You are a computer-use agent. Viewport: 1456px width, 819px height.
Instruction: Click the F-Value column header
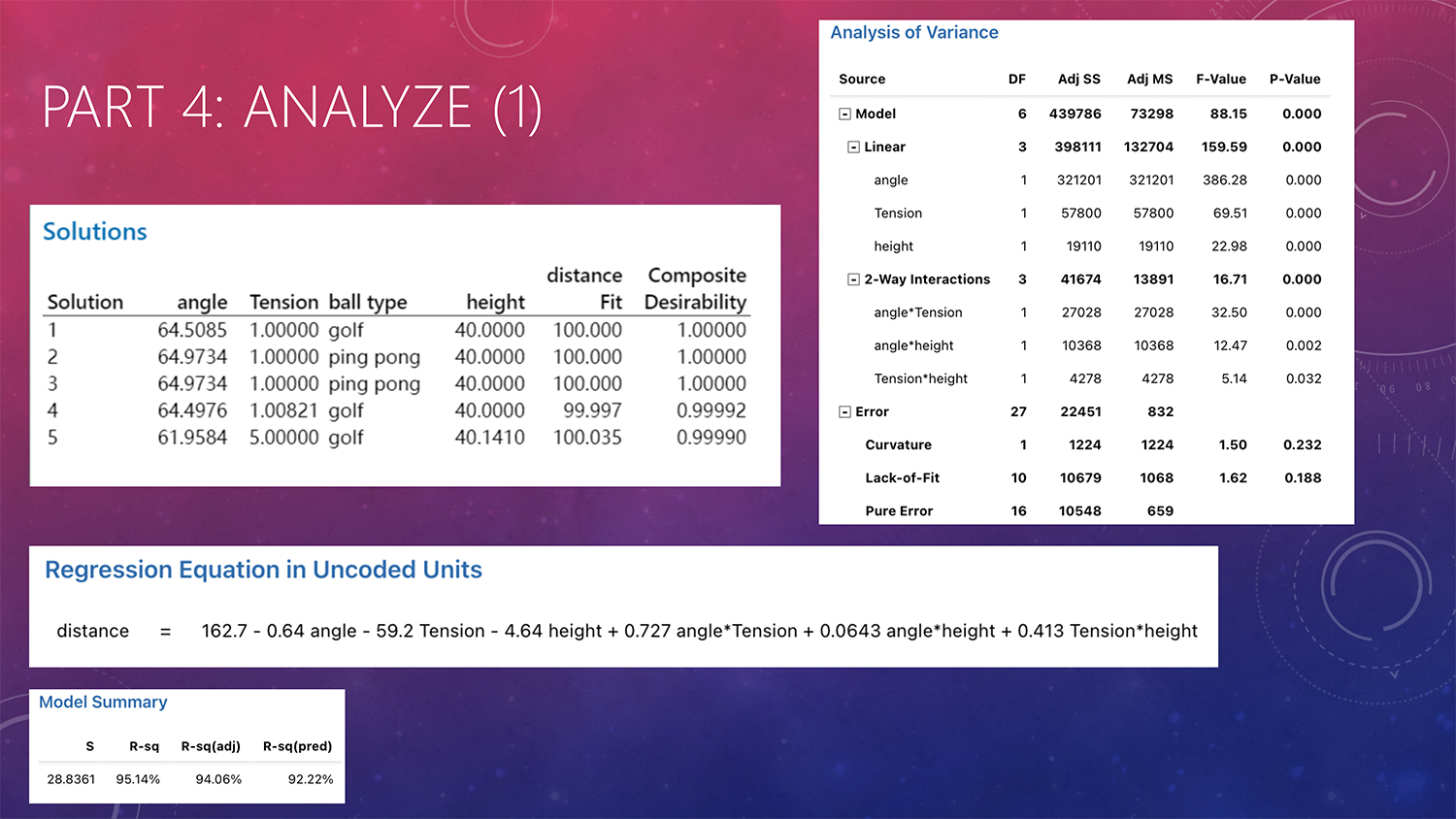tap(1220, 80)
